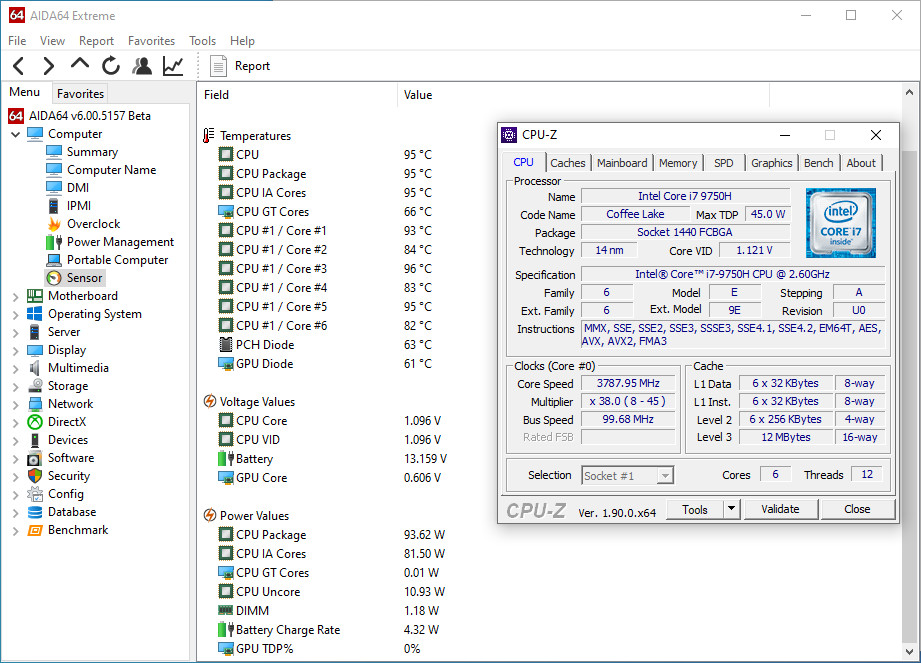Image resolution: width=921 pixels, height=663 pixels.
Task: Expand the Network node
Action: [16, 405]
